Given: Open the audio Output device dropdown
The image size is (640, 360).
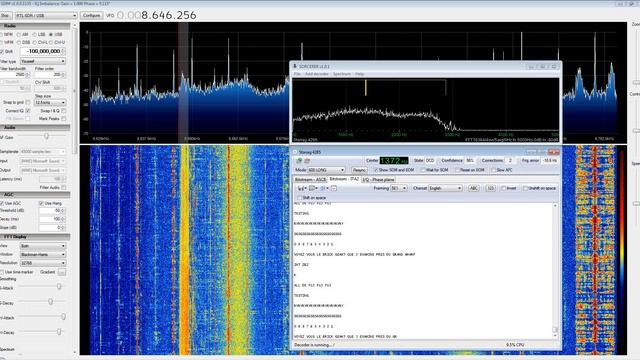Looking at the screenshot, I should click(x=43, y=170).
